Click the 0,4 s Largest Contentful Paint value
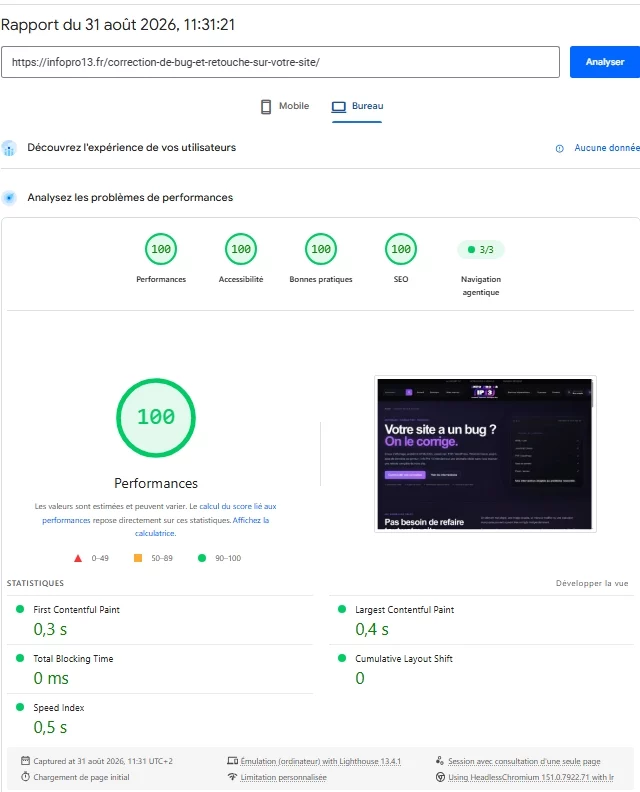Viewport: 640px width, 792px height. tap(372, 629)
